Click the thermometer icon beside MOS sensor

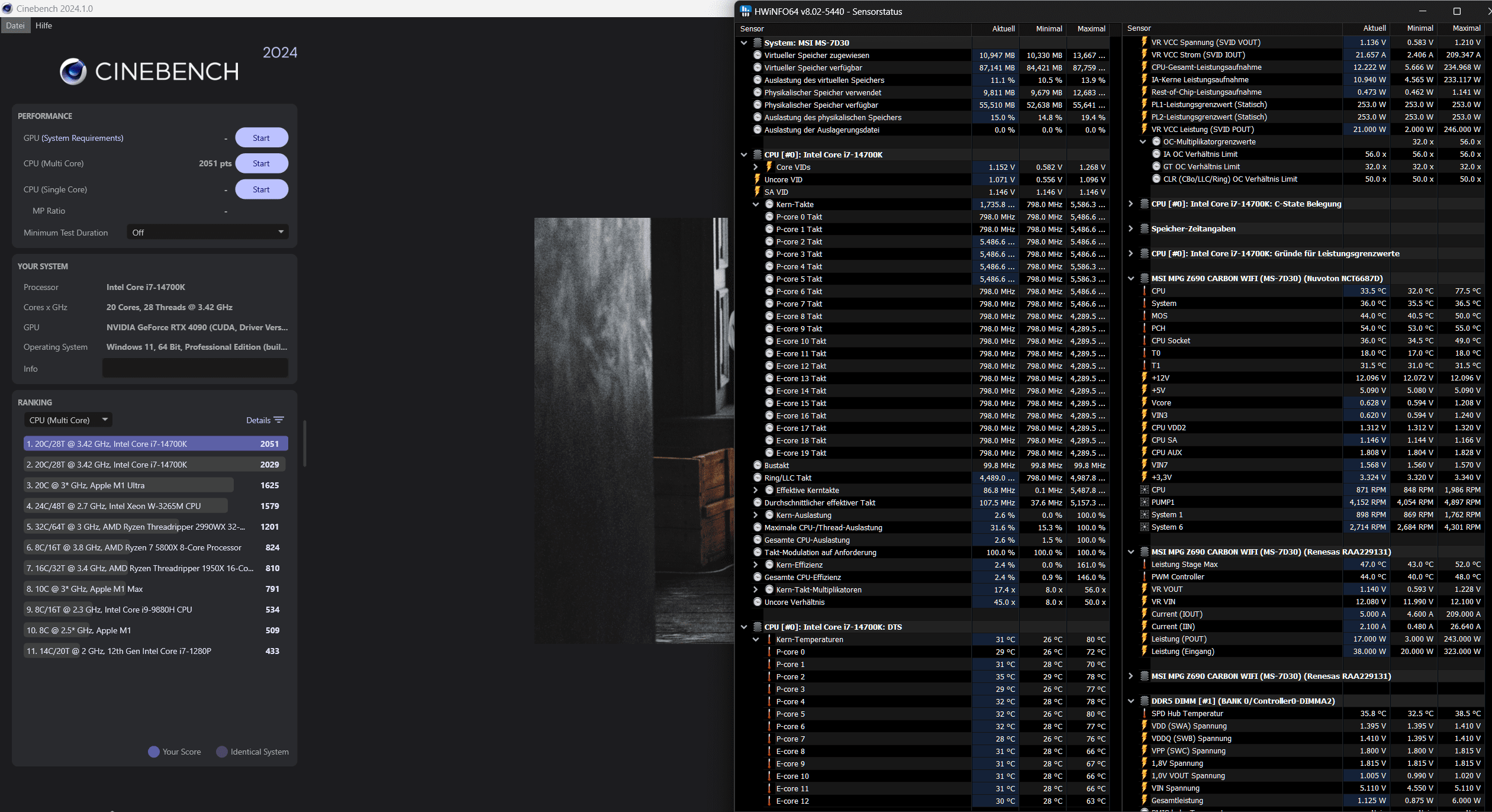1144,315
